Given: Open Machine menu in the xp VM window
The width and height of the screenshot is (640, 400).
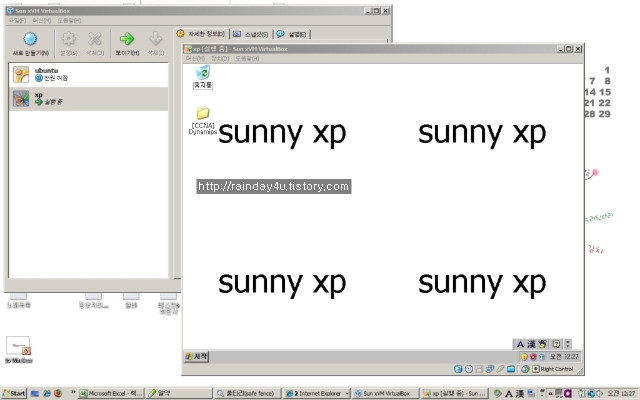Looking at the screenshot, I should [x=195, y=58].
